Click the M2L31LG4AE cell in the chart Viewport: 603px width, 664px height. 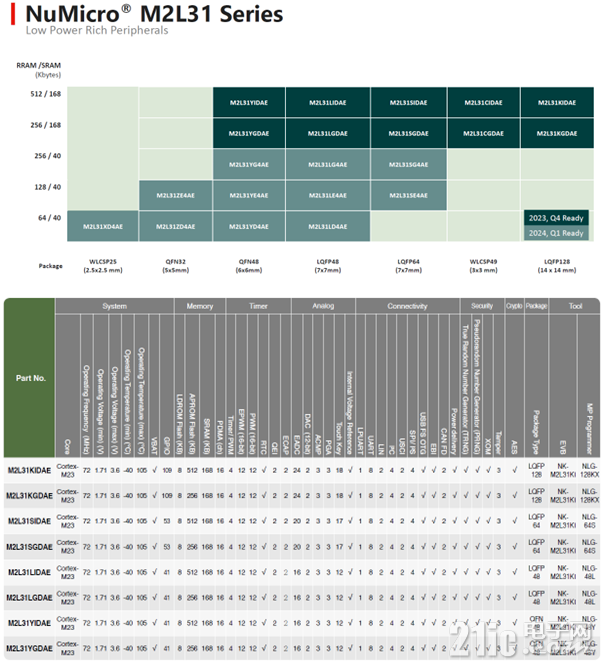tap(328, 164)
